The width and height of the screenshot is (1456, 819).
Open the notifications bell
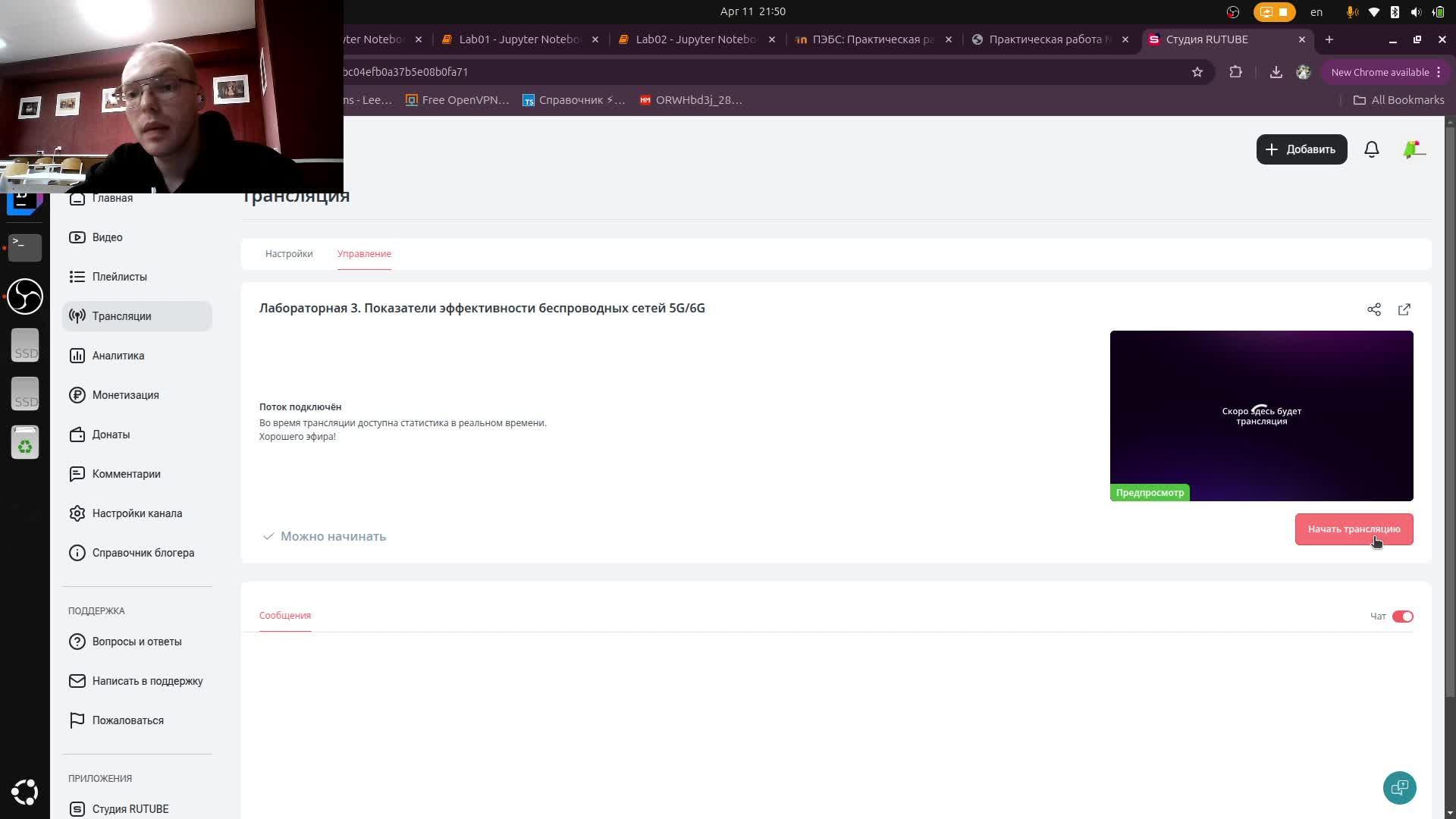pos(1371,149)
